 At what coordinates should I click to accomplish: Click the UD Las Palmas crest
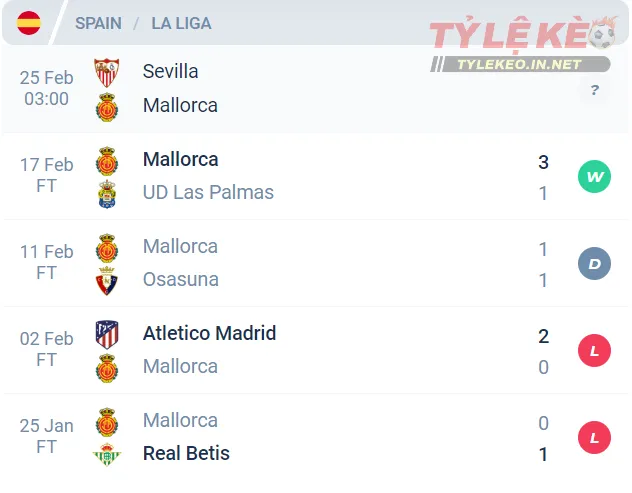click(106, 193)
